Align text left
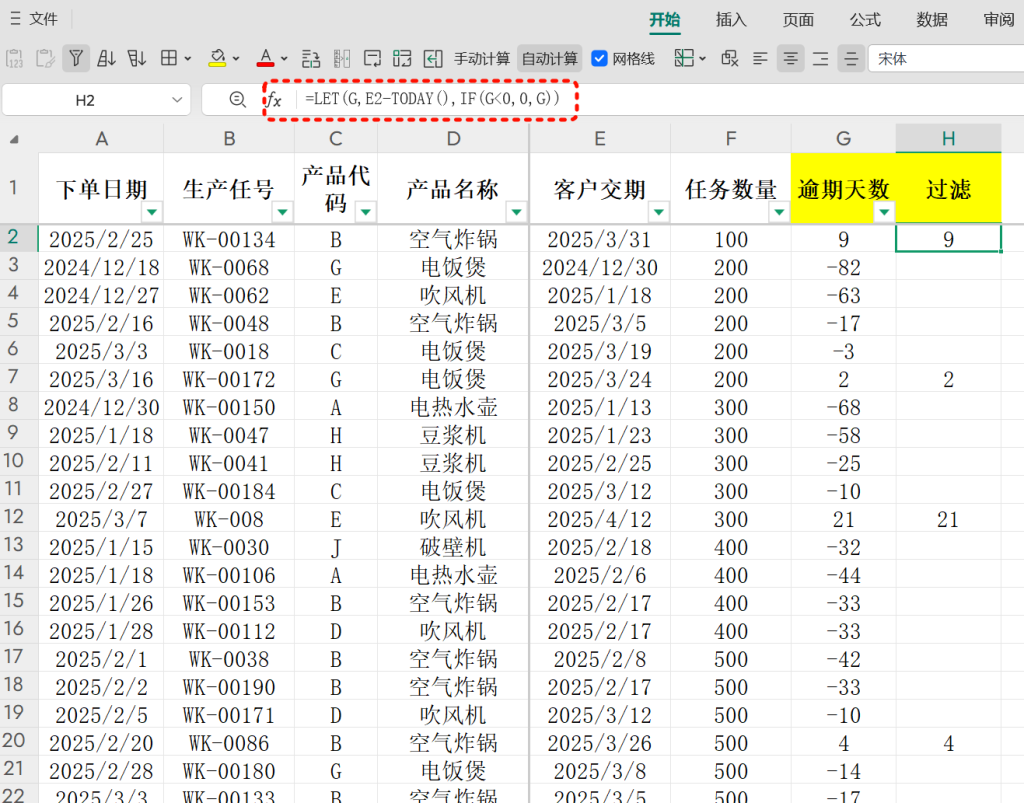 pyautogui.click(x=760, y=59)
